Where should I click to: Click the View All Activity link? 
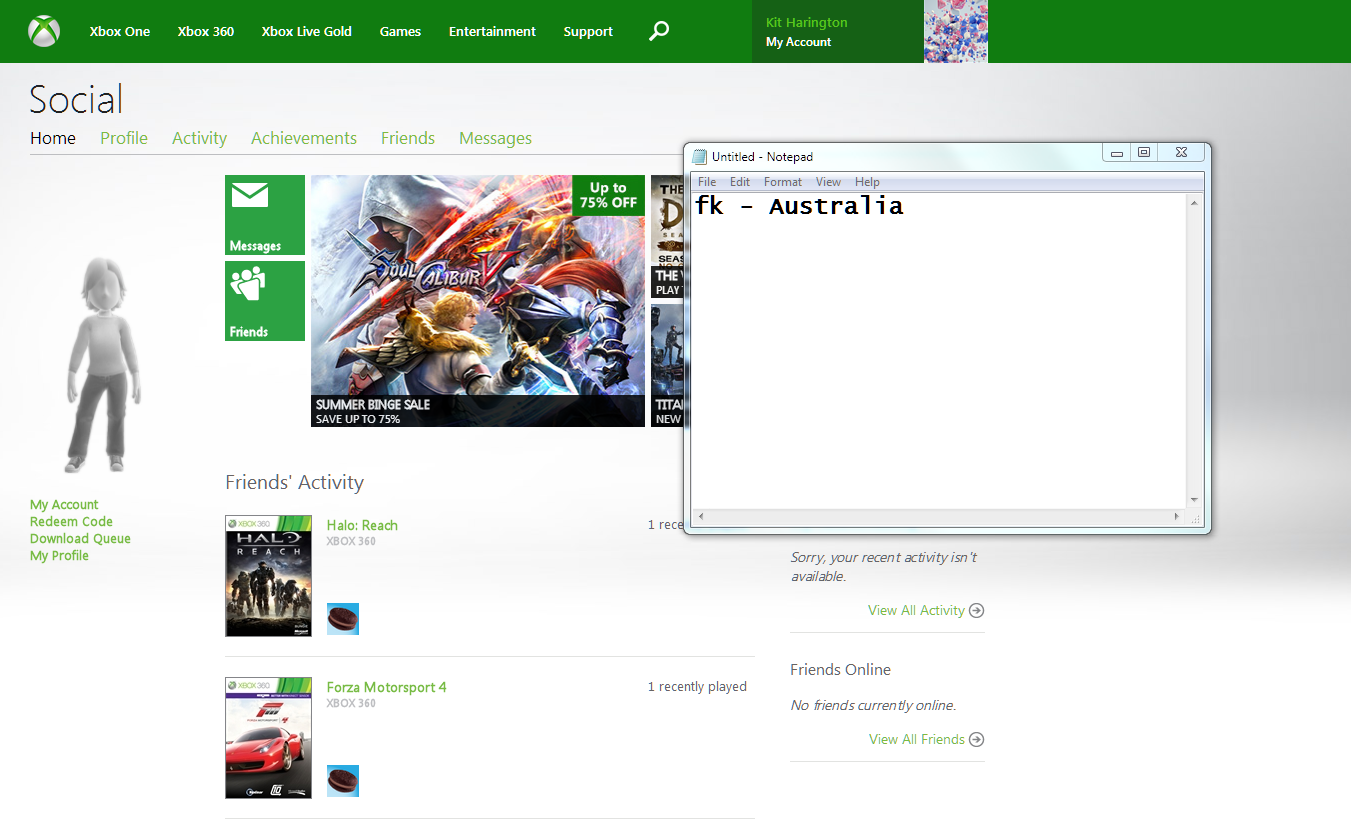916,610
